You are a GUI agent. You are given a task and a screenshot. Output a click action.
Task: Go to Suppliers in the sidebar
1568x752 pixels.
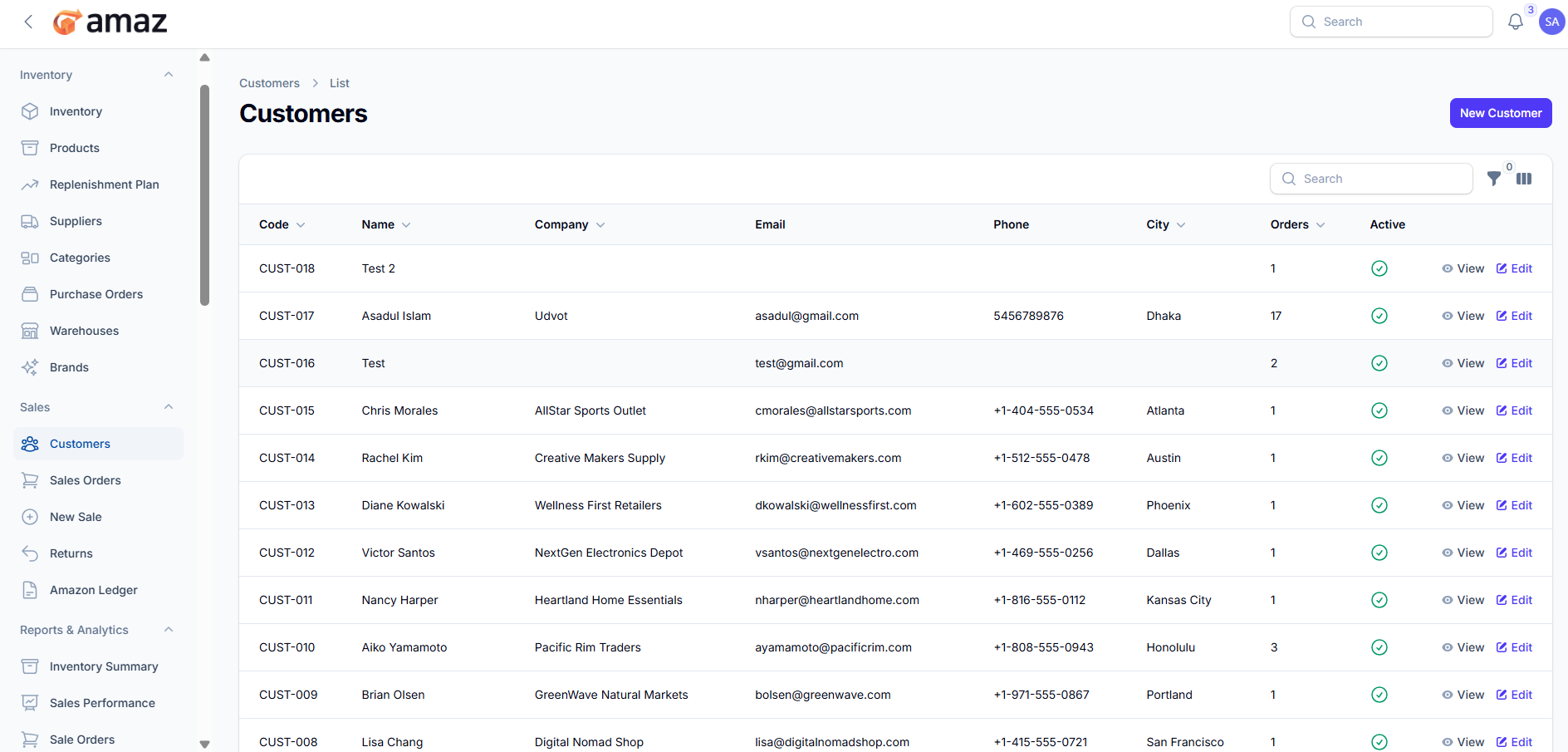click(98, 221)
